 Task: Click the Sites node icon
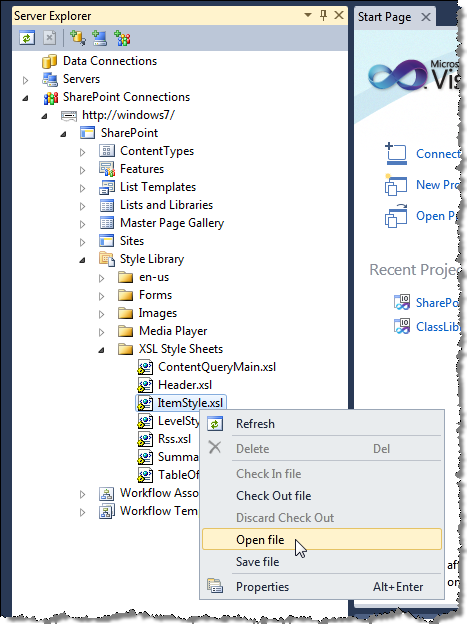(106, 241)
